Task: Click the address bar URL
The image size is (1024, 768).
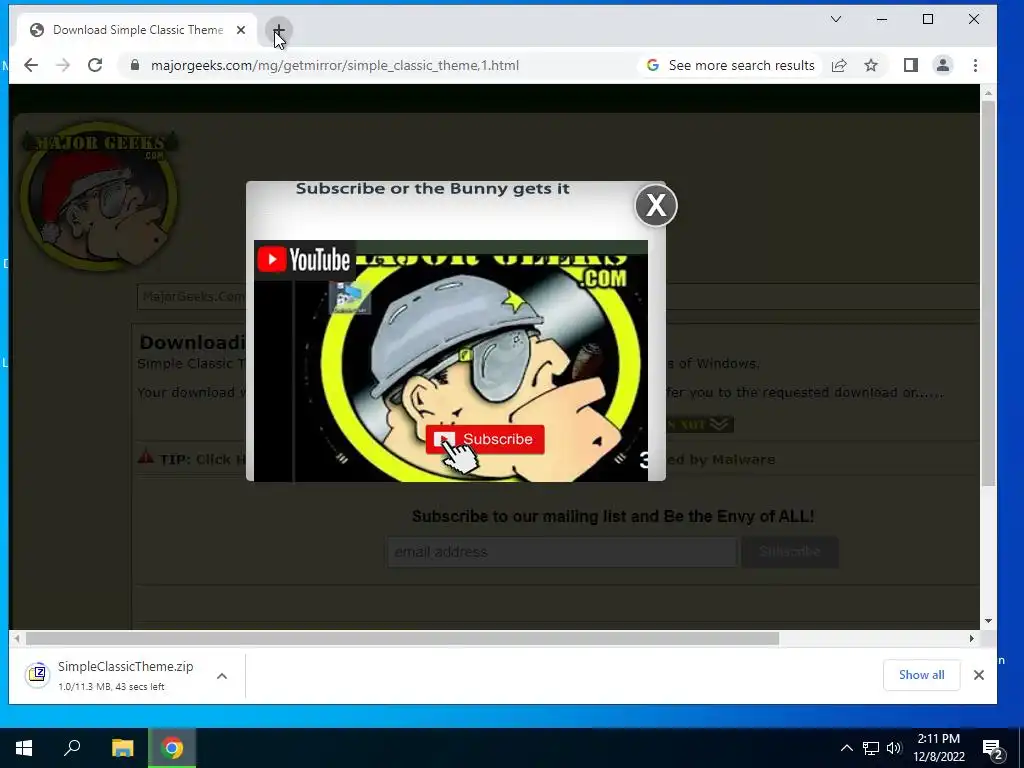Action: [334, 65]
